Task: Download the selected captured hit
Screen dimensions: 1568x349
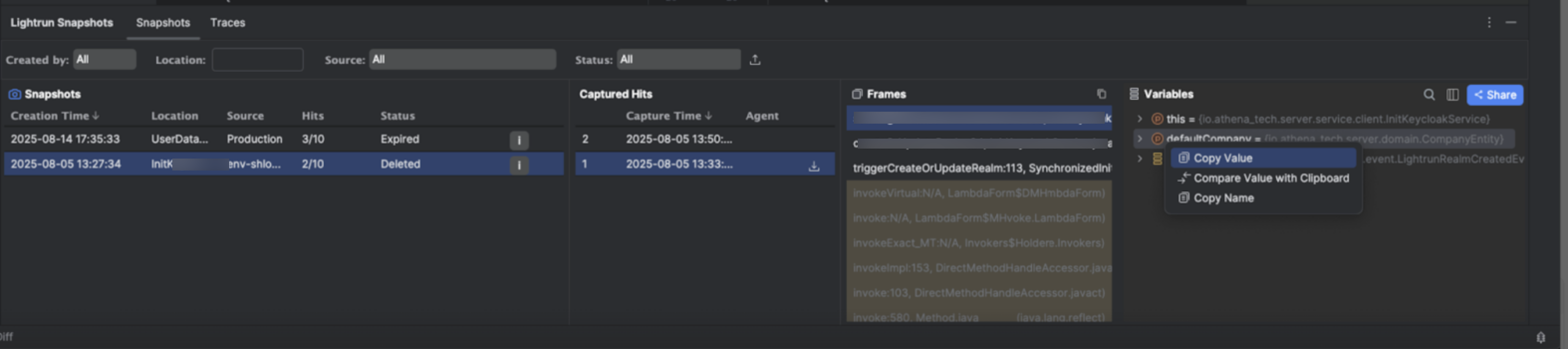Action: click(x=813, y=166)
